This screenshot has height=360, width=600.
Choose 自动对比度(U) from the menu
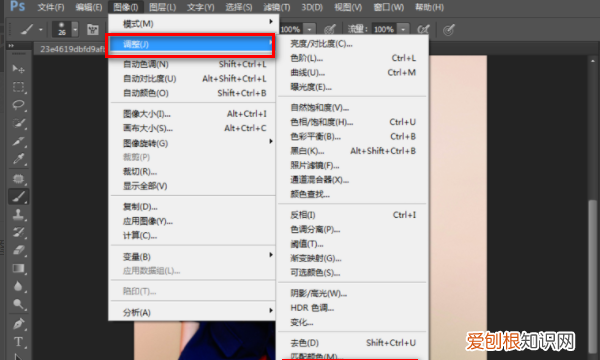194,79
